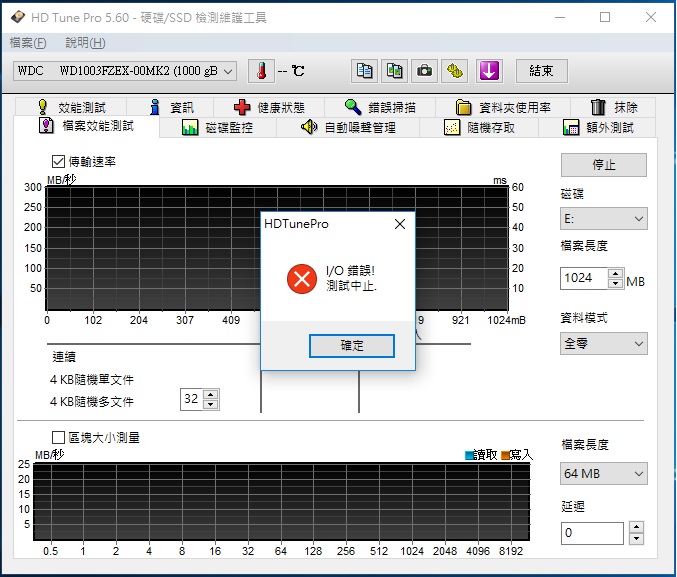Open the 額外測試 extra tests tab
Screen dimensions: 677x577
pyautogui.click(x=598, y=127)
